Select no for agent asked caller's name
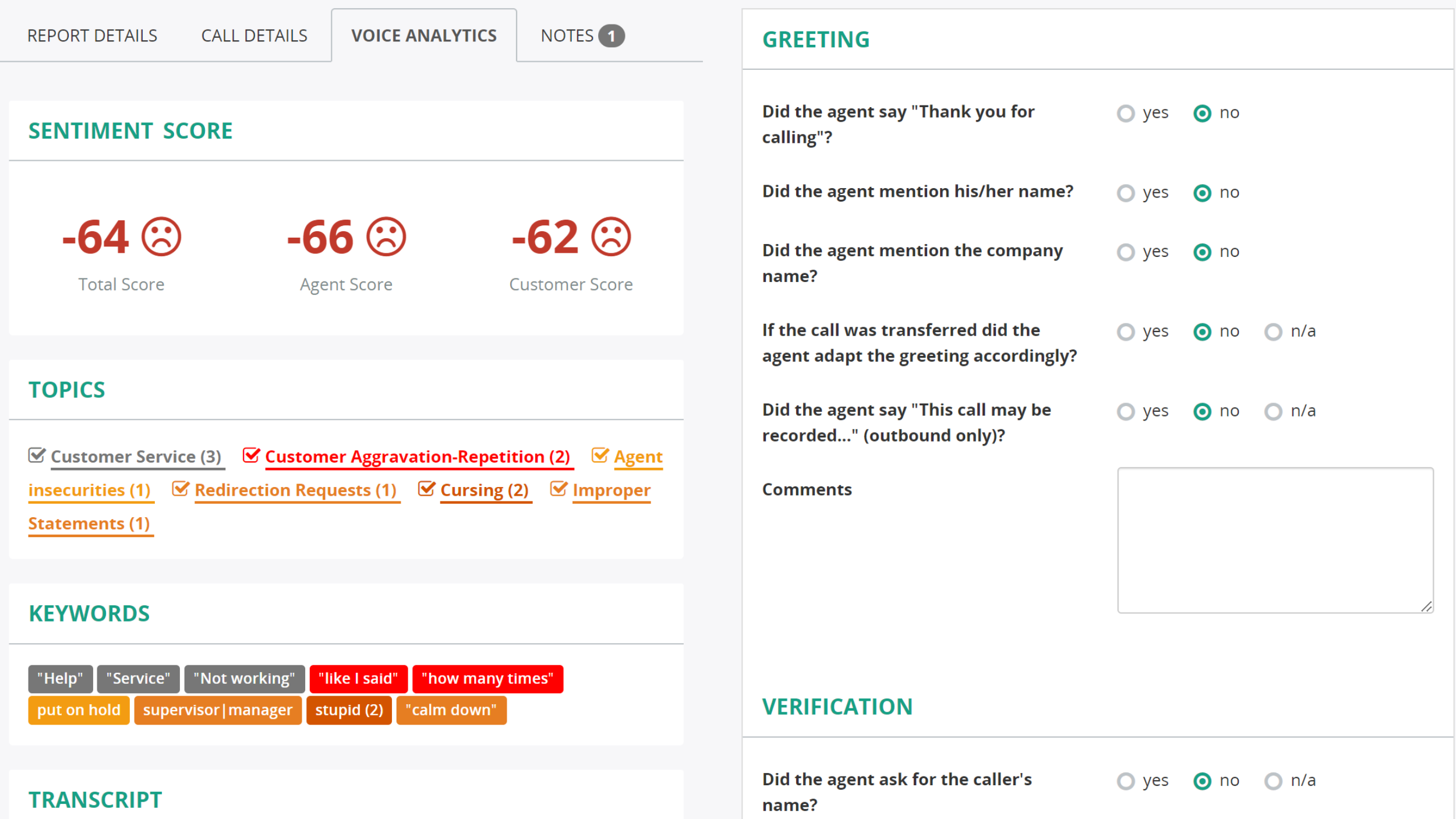This screenshot has width=1456, height=819. click(x=1202, y=781)
